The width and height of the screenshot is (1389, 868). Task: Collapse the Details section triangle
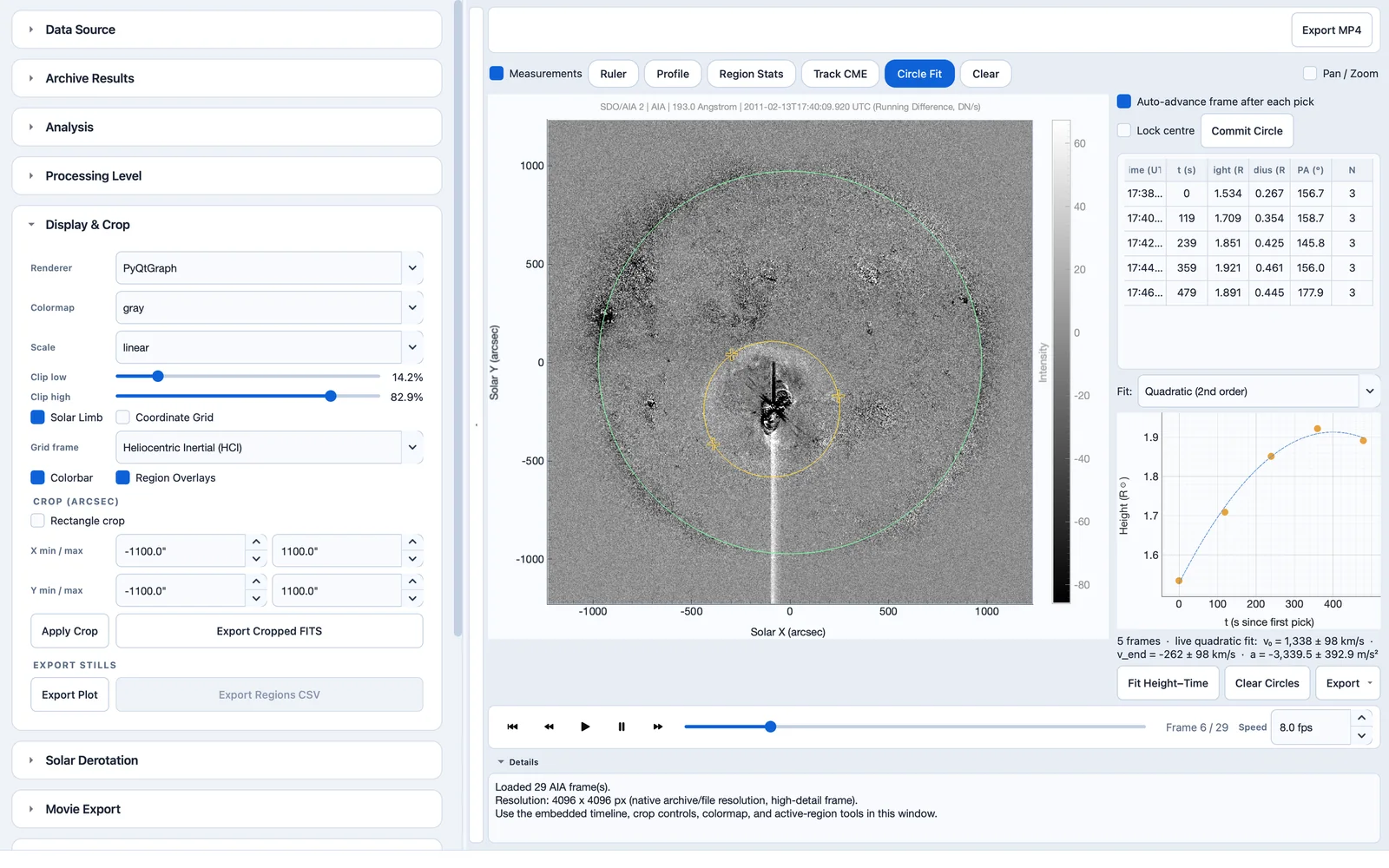(501, 762)
